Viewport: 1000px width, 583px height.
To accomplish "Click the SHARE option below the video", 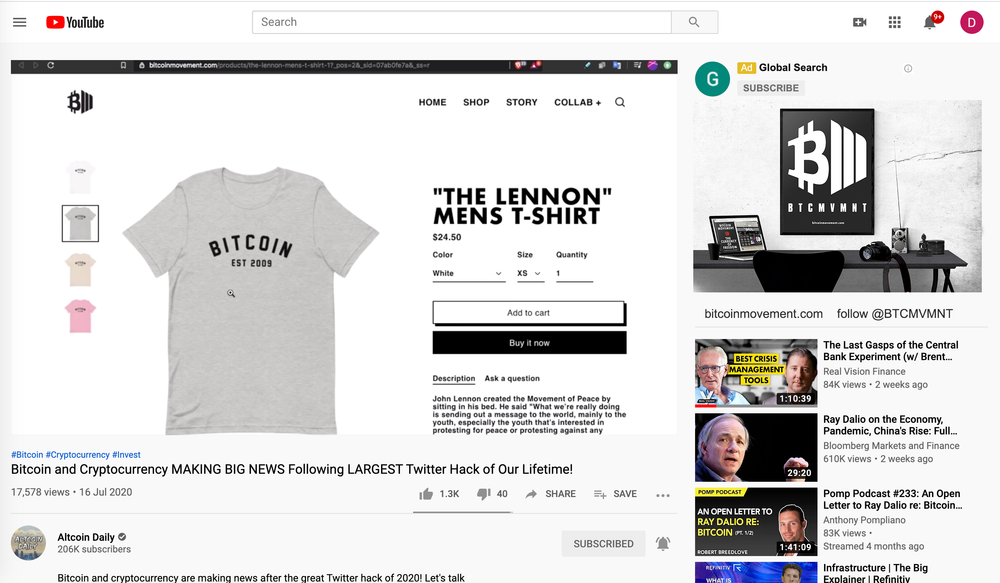I will [550, 494].
